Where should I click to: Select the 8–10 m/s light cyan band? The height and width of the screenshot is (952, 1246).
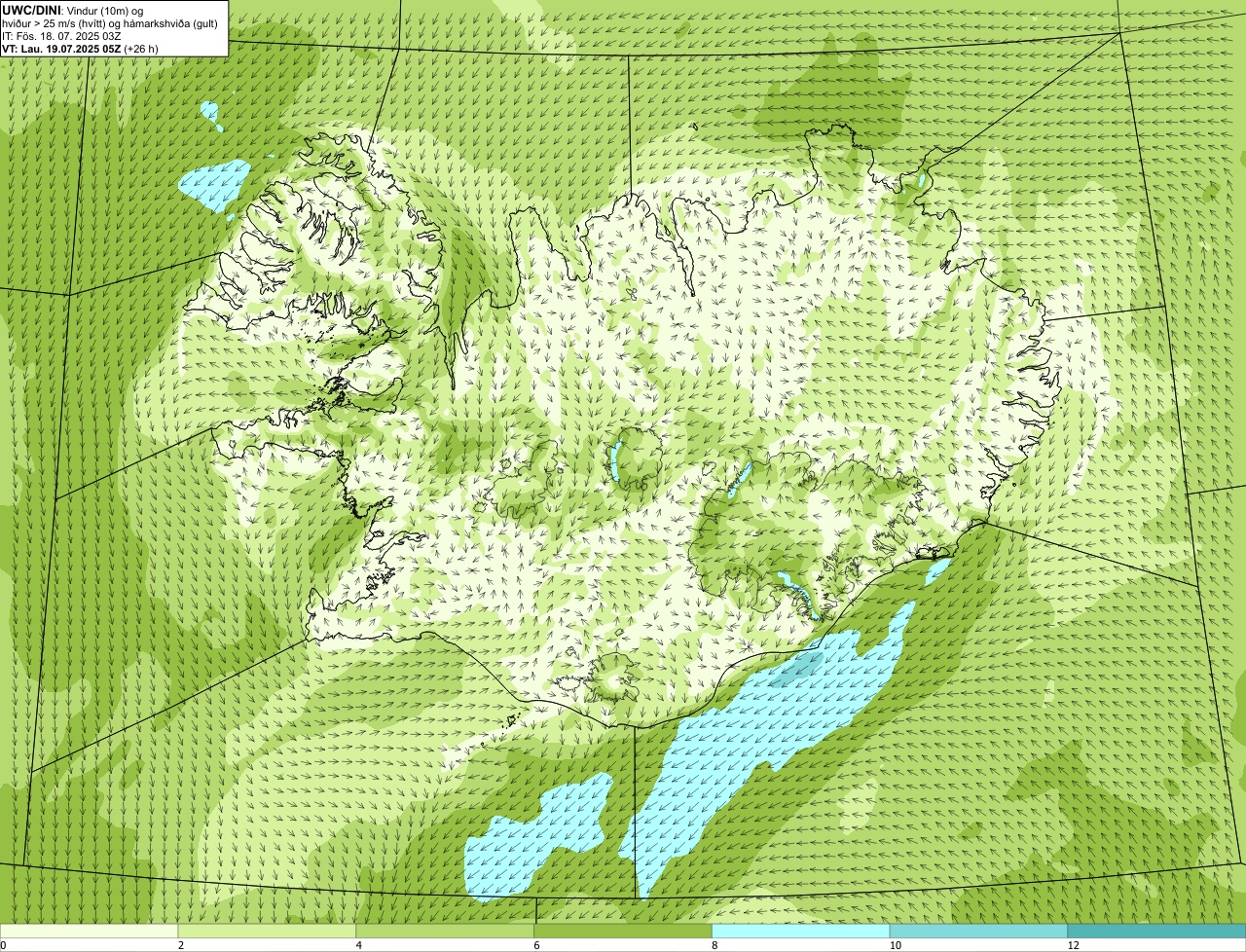point(801,932)
